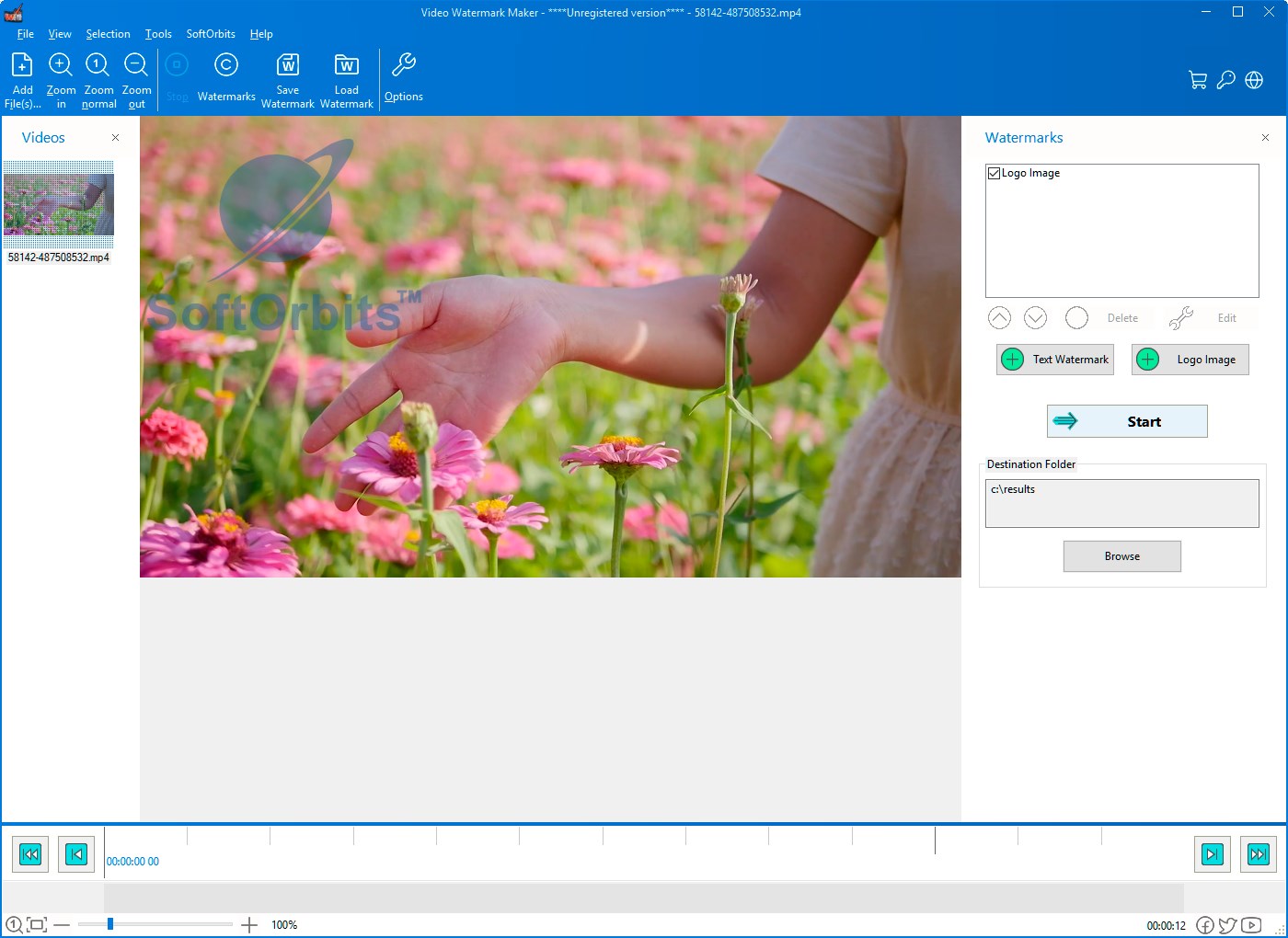The image size is (1288, 938).
Task: Click the Browse button
Action: (1121, 556)
